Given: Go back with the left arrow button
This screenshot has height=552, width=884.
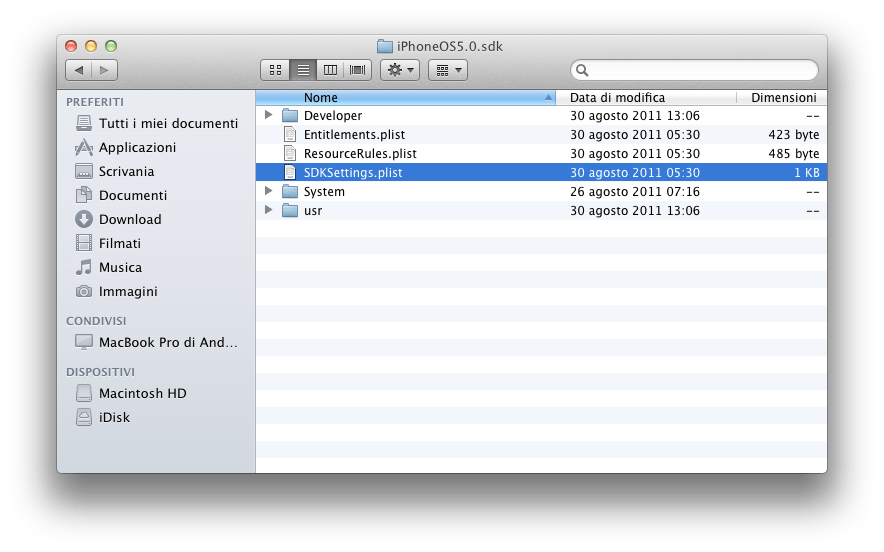Looking at the screenshot, I should 79,70.
